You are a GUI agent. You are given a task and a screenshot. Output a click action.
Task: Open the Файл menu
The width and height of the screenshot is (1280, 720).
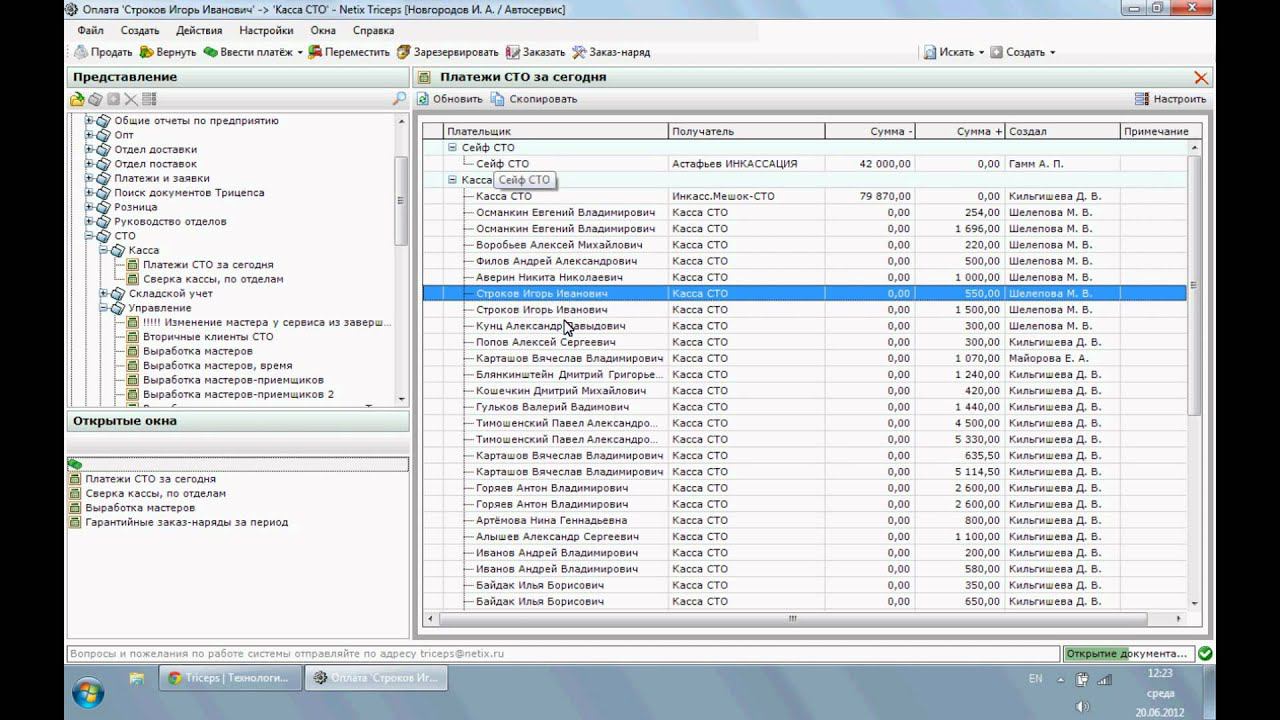(x=90, y=31)
